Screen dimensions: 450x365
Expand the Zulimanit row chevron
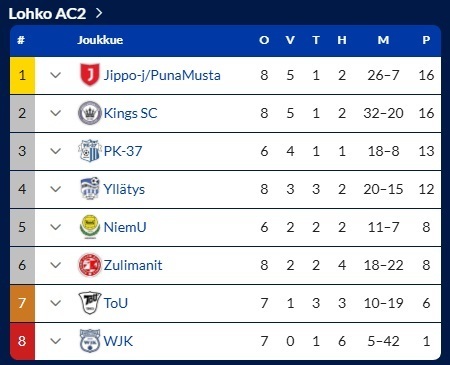pyautogui.click(x=55, y=265)
